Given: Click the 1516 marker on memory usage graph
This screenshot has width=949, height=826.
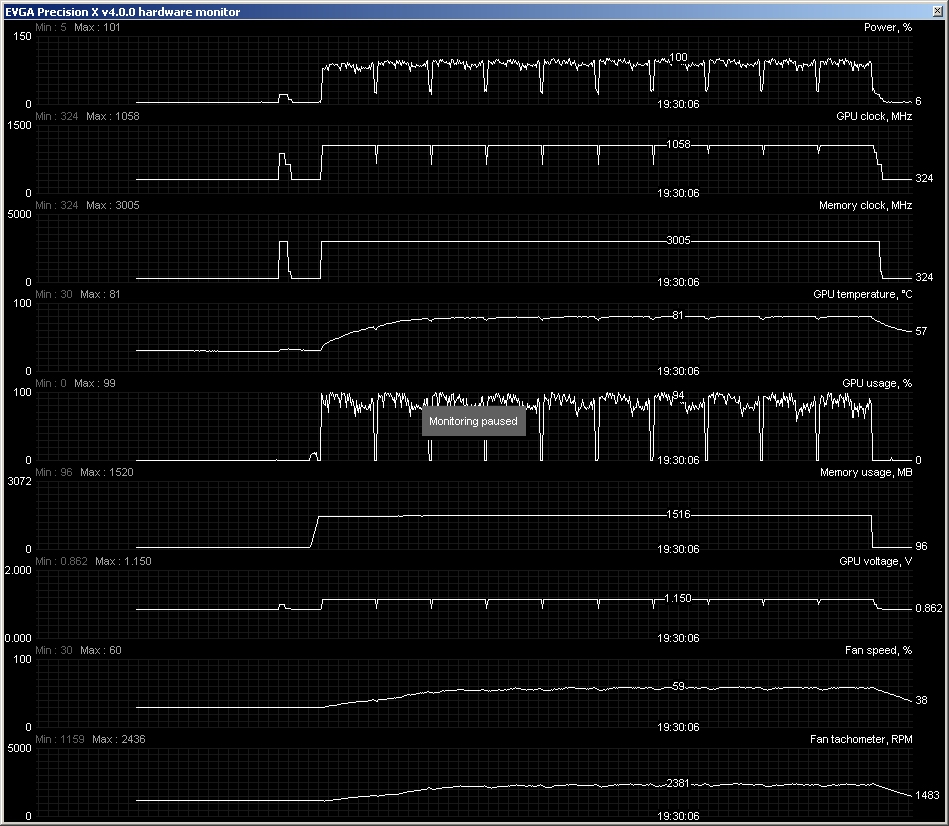Looking at the screenshot, I should (678, 514).
